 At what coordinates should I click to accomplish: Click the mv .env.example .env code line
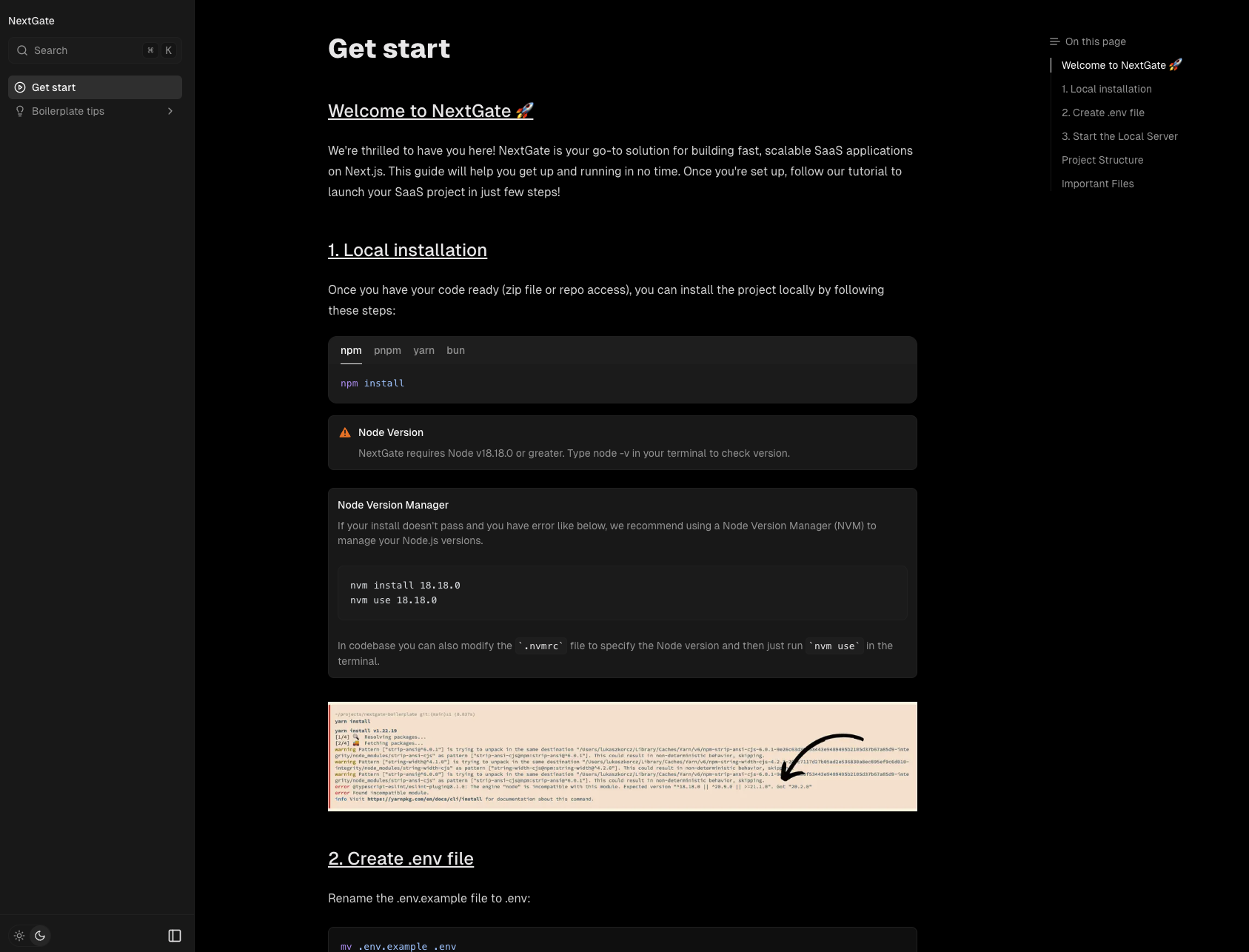(398, 946)
